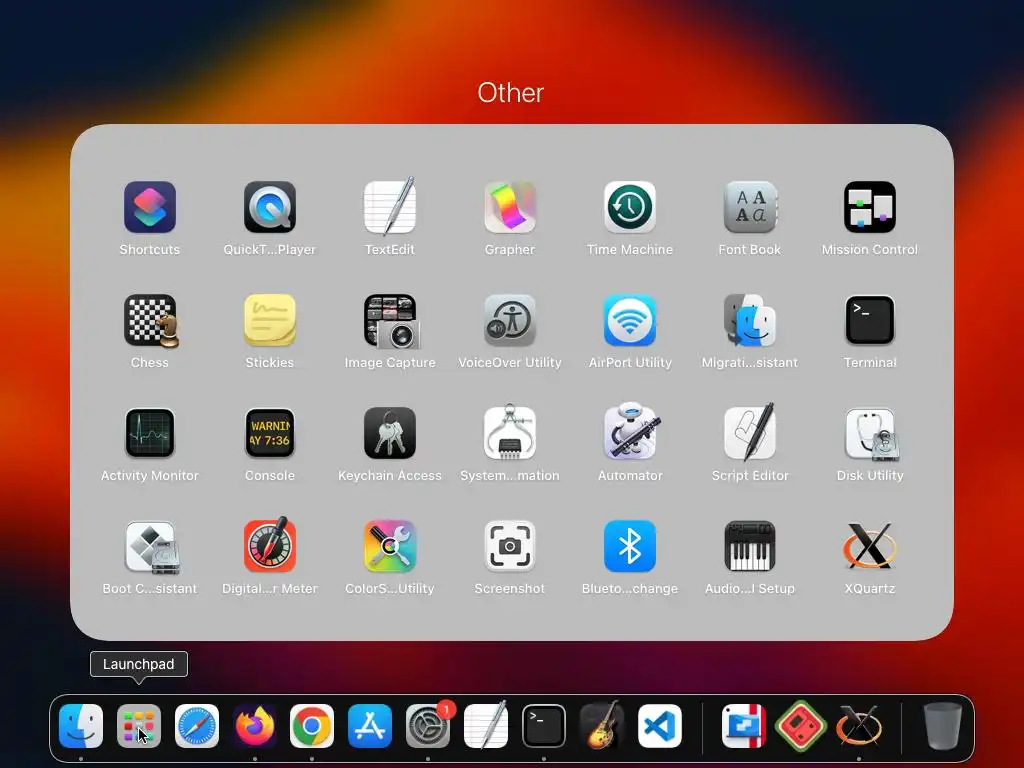Launch AirPort Utility
This screenshot has width=1024, height=768.
(630, 321)
